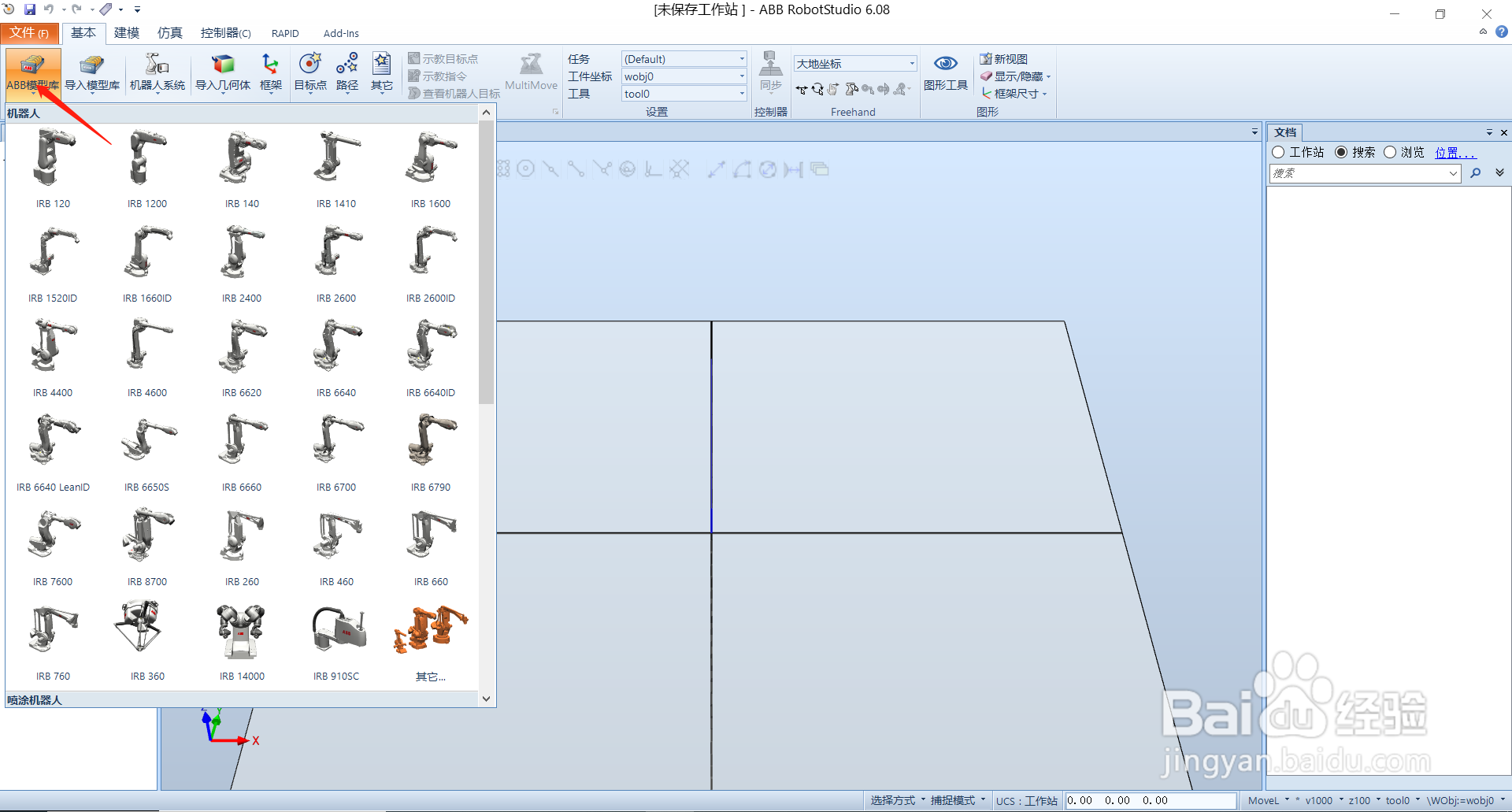Screen dimensions: 1512x812
Task: Select the 搜索 radio button
Action: [x=1341, y=152]
